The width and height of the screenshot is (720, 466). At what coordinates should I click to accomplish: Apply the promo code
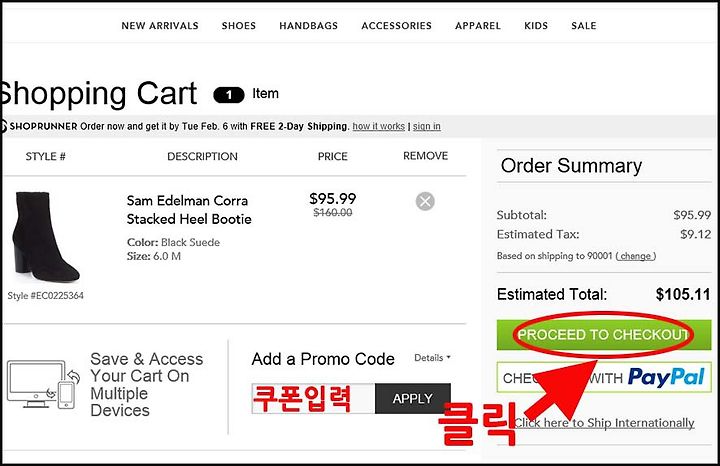click(412, 399)
